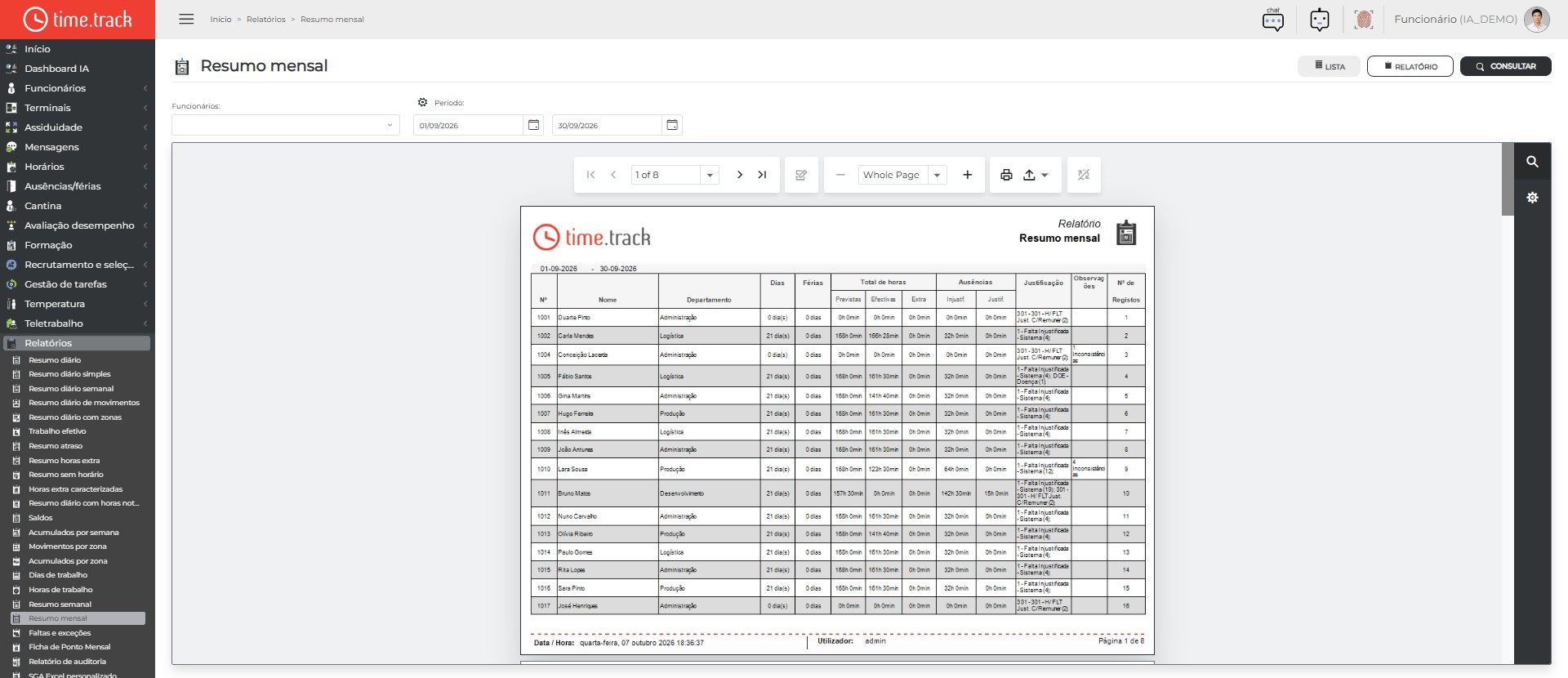This screenshot has height=678, width=1568.
Task: Jump to last report page
Action: point(762,175)
